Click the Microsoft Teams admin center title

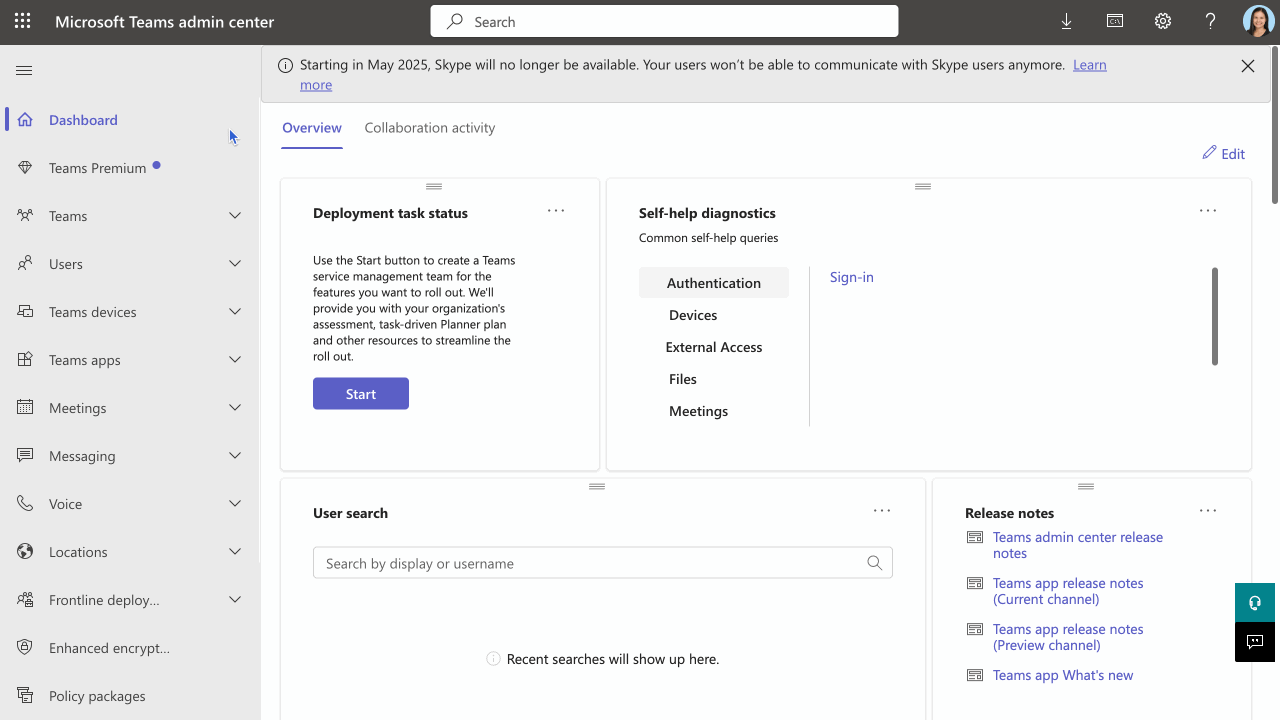pyautogui.click(x=164, y=22)
